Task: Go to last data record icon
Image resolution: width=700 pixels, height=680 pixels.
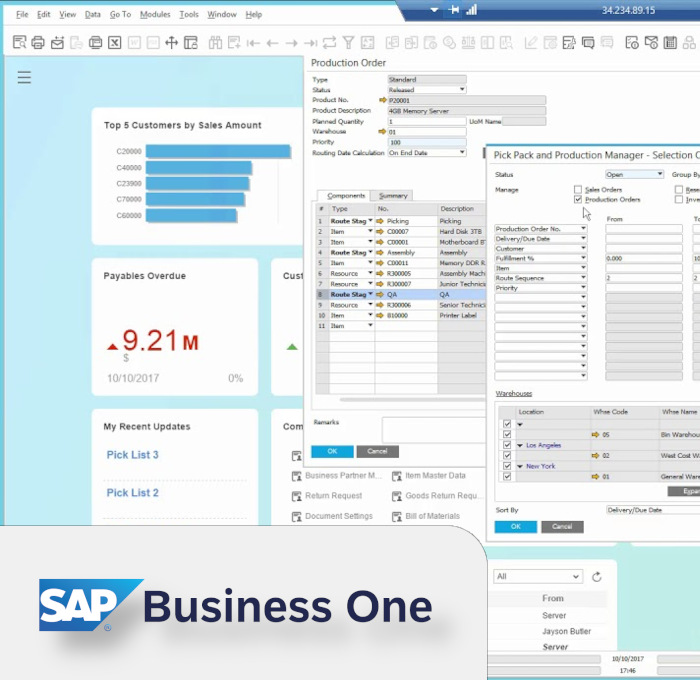Action: [310, 43]
